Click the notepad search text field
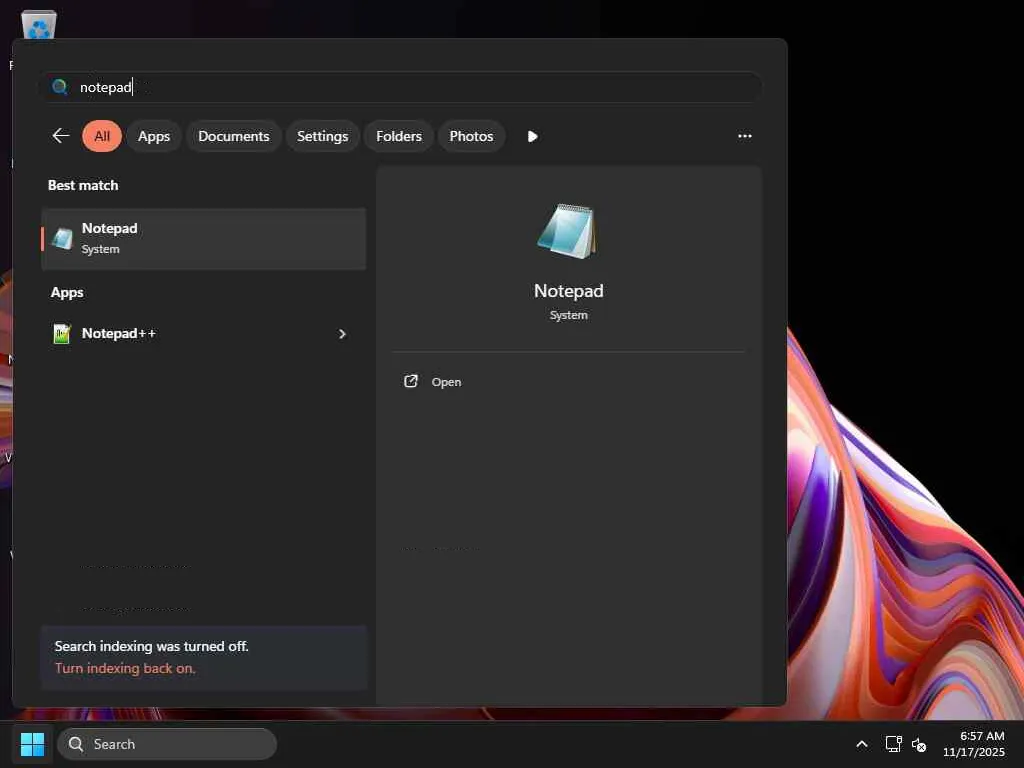This screenshot has width=1024, height=768. [x=400, y=87]
